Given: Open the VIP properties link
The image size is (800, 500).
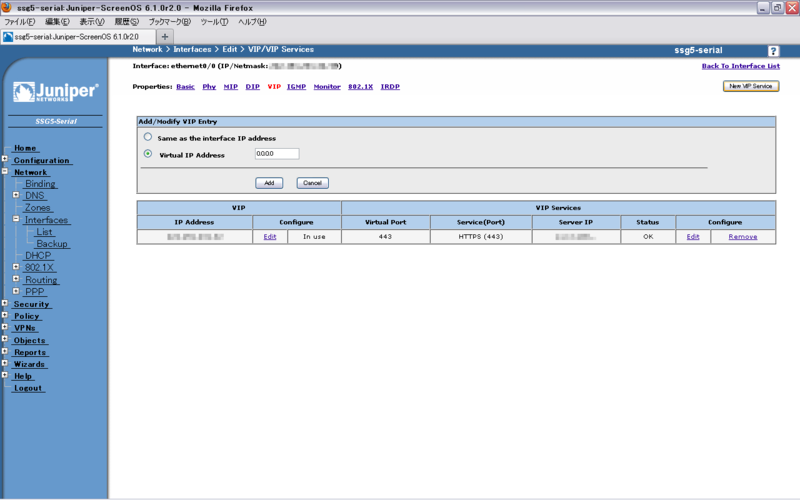Looking at the screenshot, I should pyautogui.click(x=274, y=87).
